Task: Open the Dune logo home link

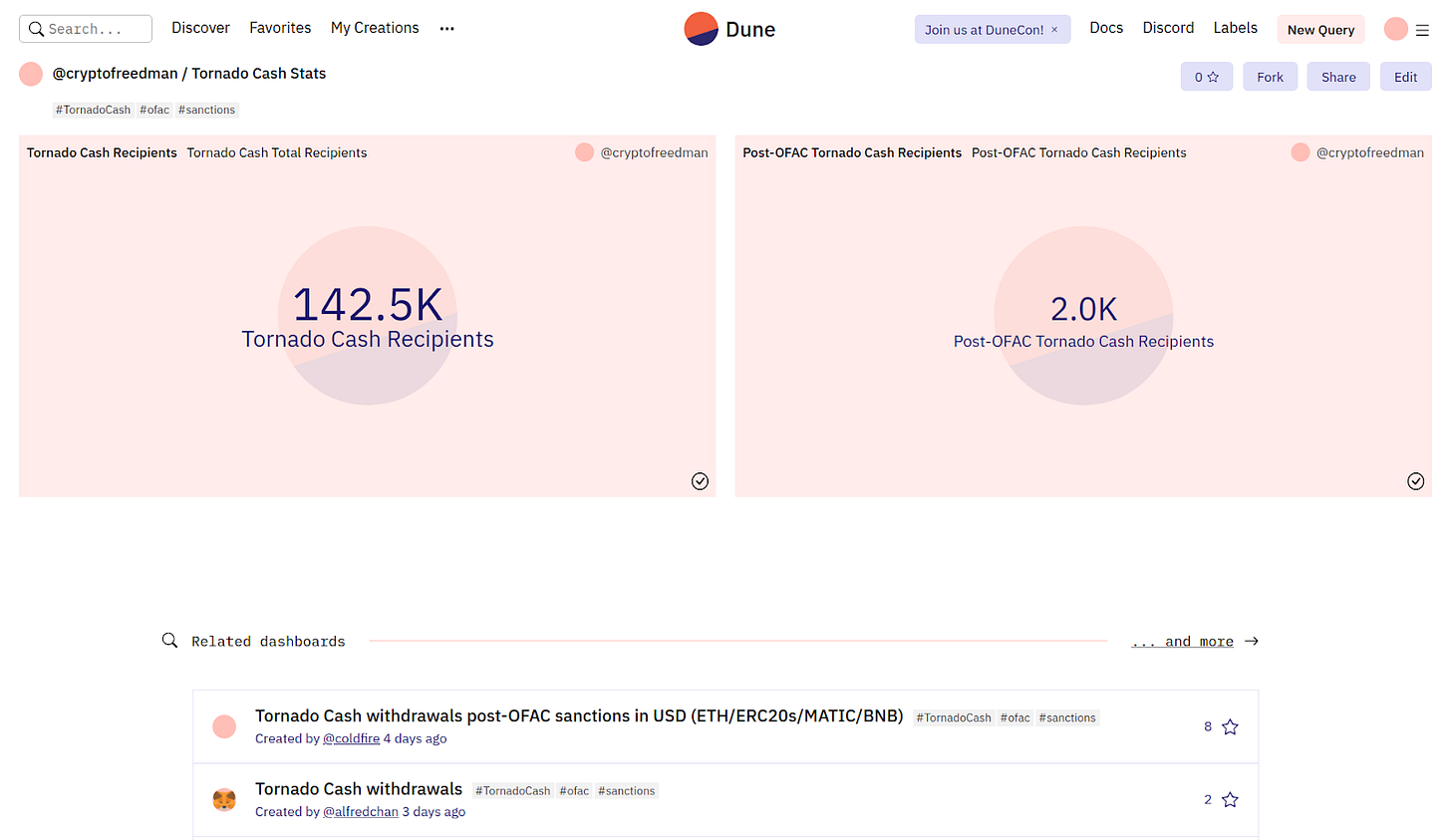Action: pos(729,29)
